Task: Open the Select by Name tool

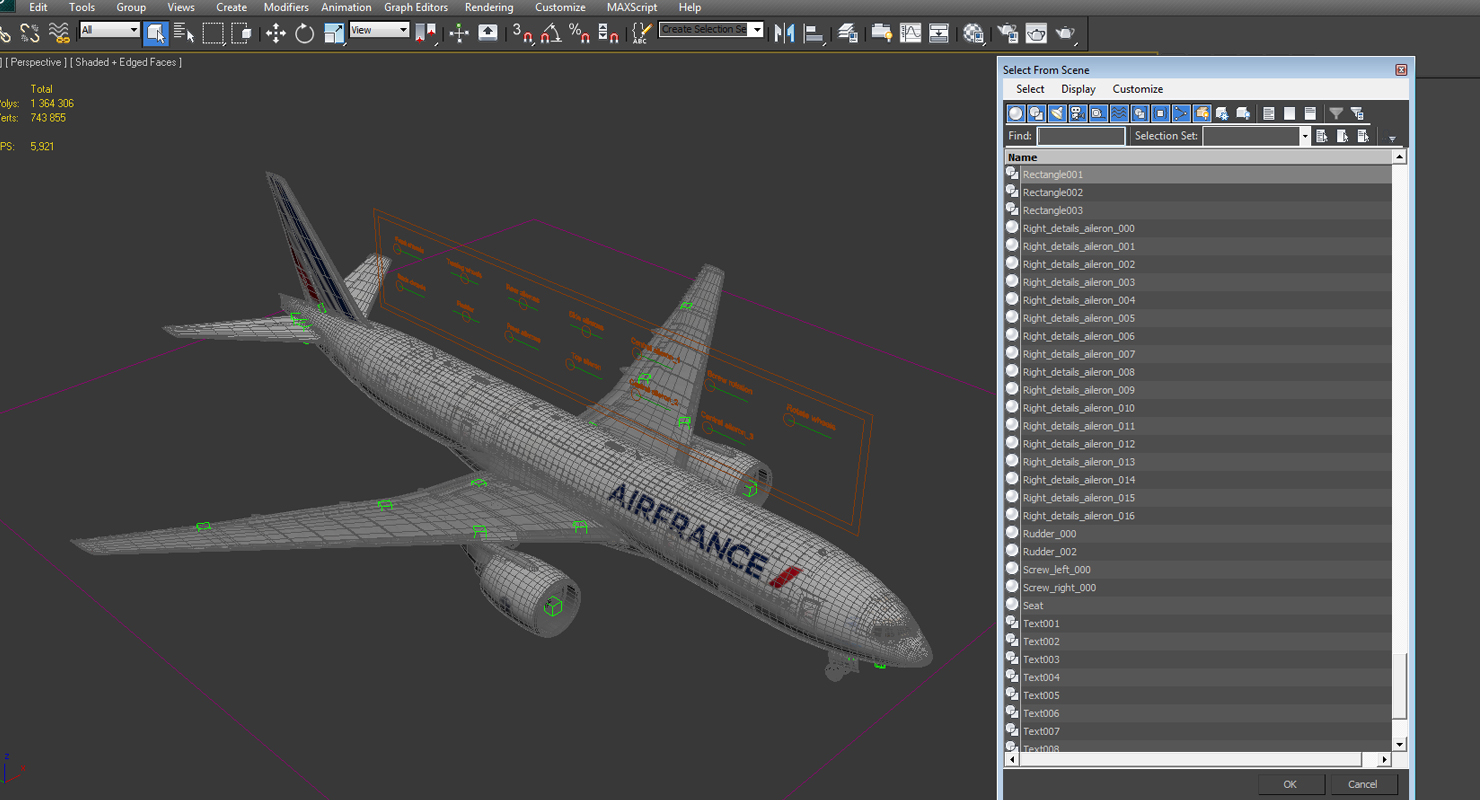Action: point(184,33)
